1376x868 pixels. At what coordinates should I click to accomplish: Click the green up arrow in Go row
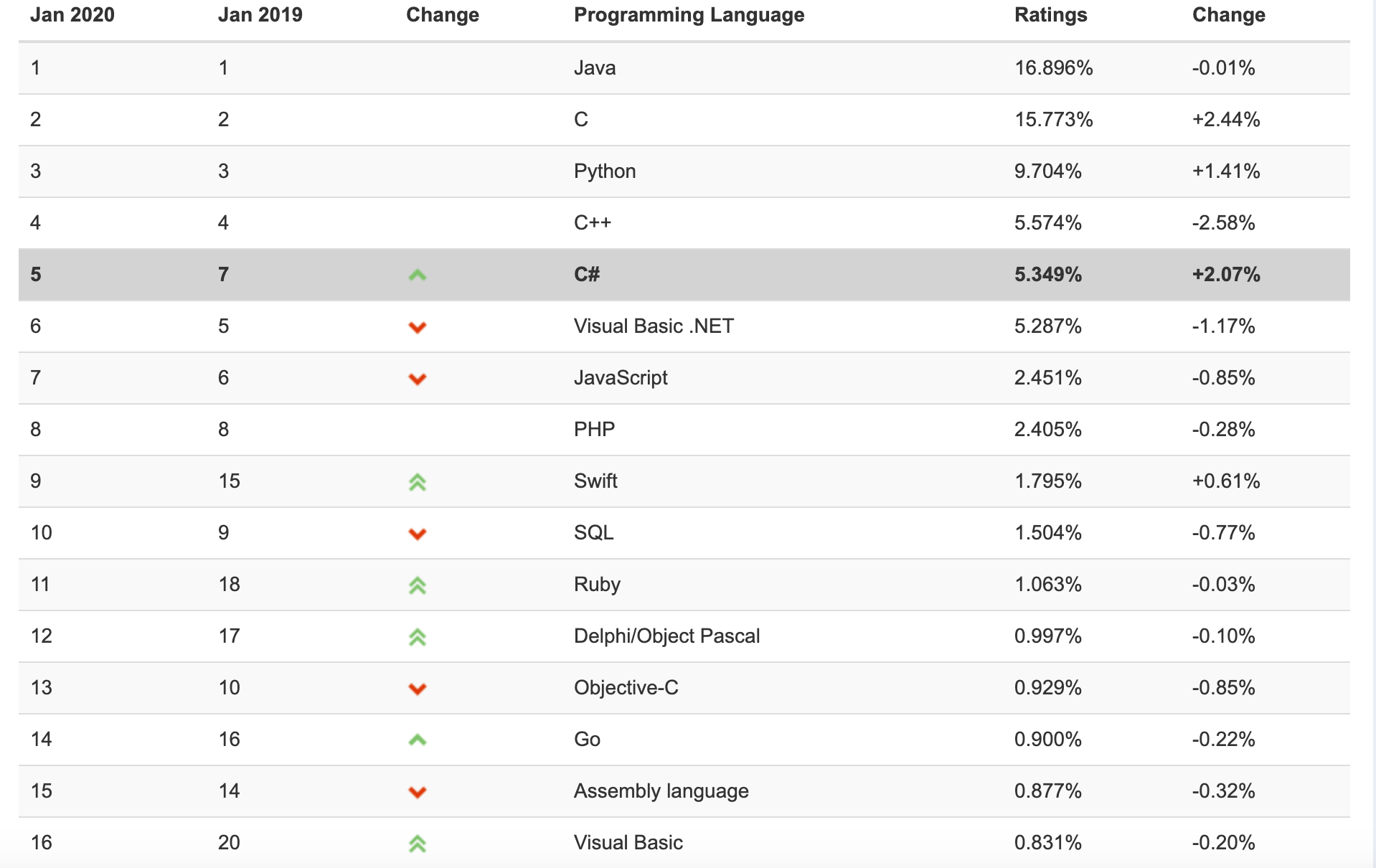418,740
